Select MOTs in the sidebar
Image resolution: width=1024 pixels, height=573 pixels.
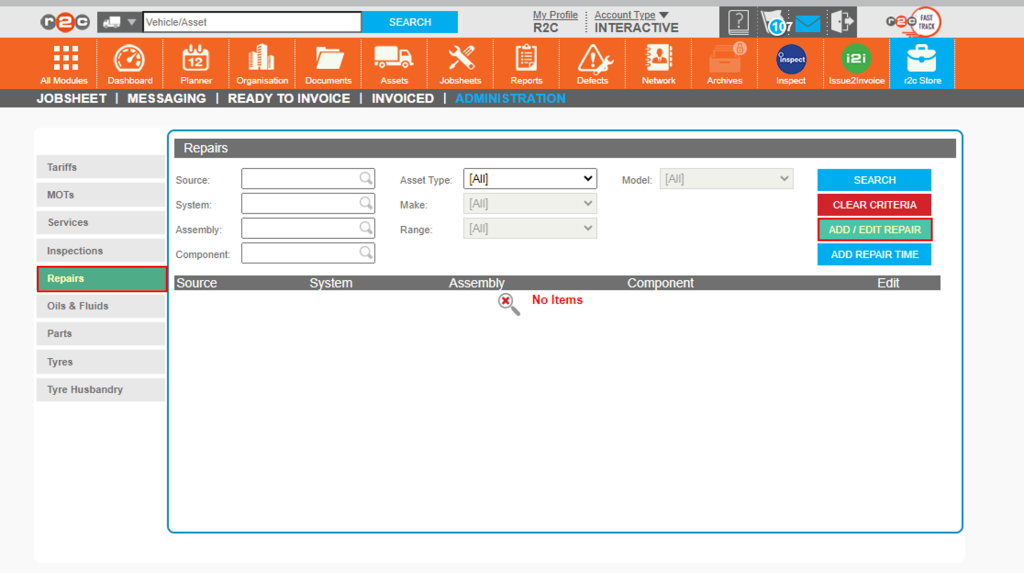coord(101,195)
